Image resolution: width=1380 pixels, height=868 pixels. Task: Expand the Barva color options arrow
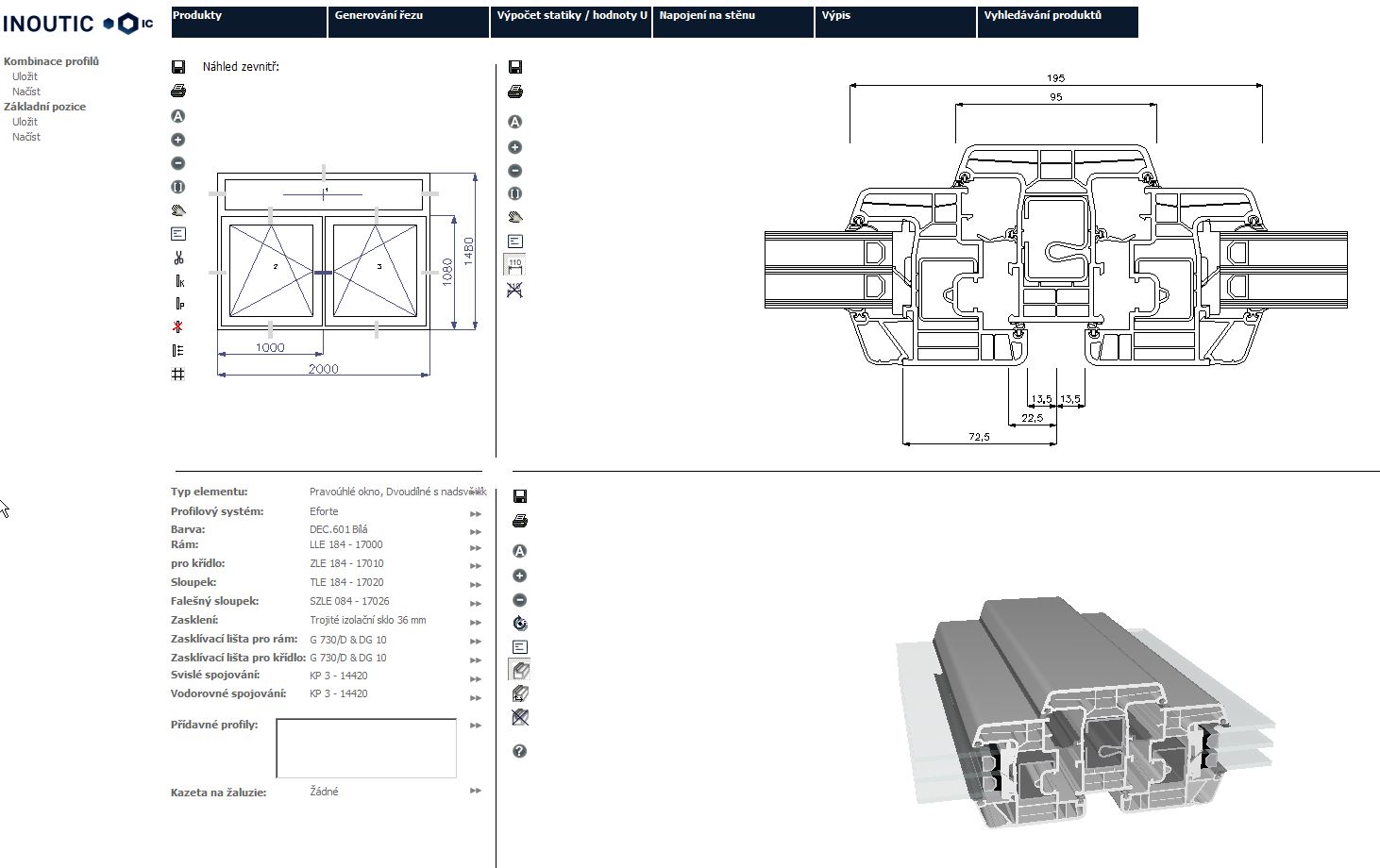pos(476,532)
